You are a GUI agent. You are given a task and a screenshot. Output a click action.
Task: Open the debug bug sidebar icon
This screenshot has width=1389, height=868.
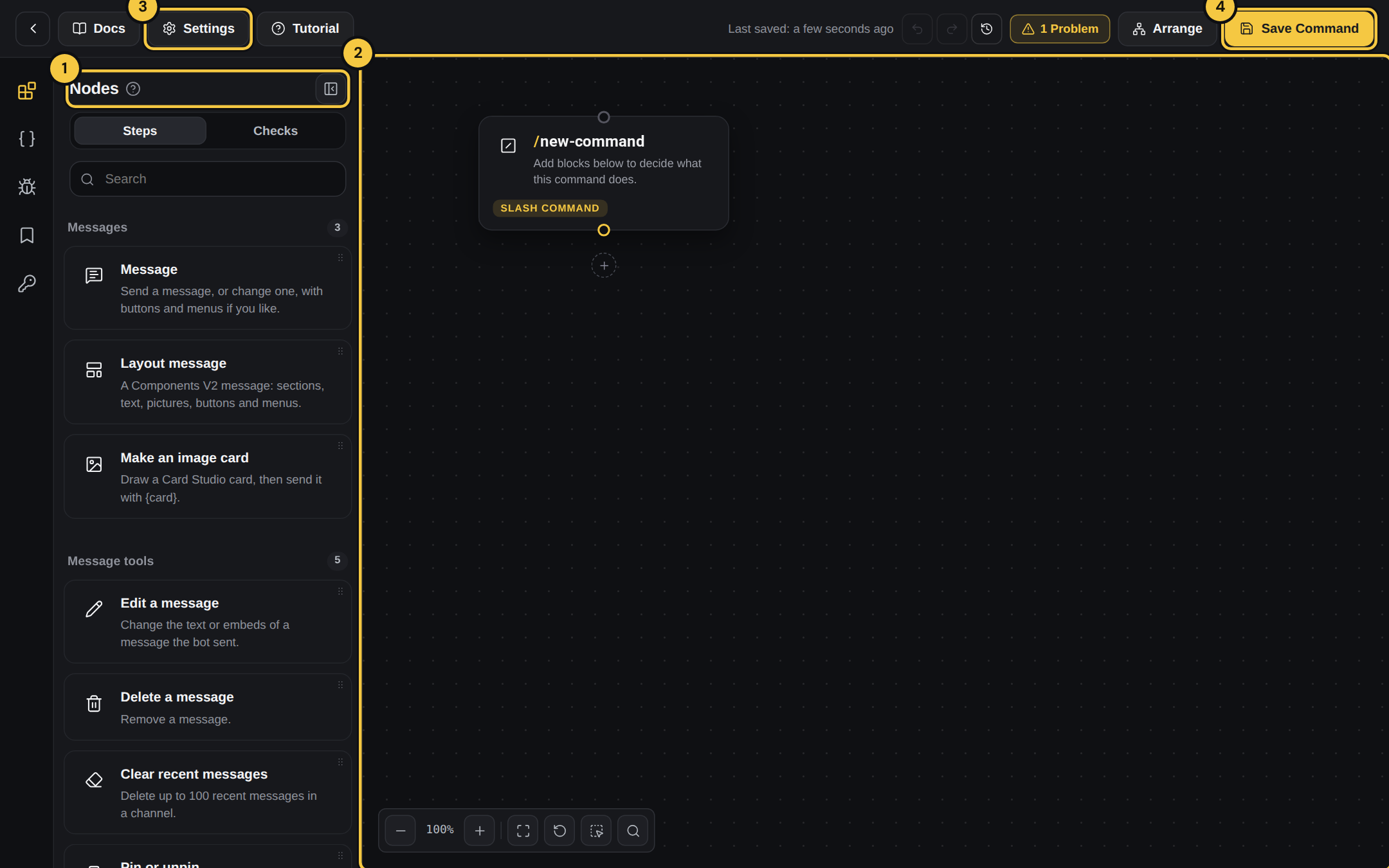coord(27,187)
